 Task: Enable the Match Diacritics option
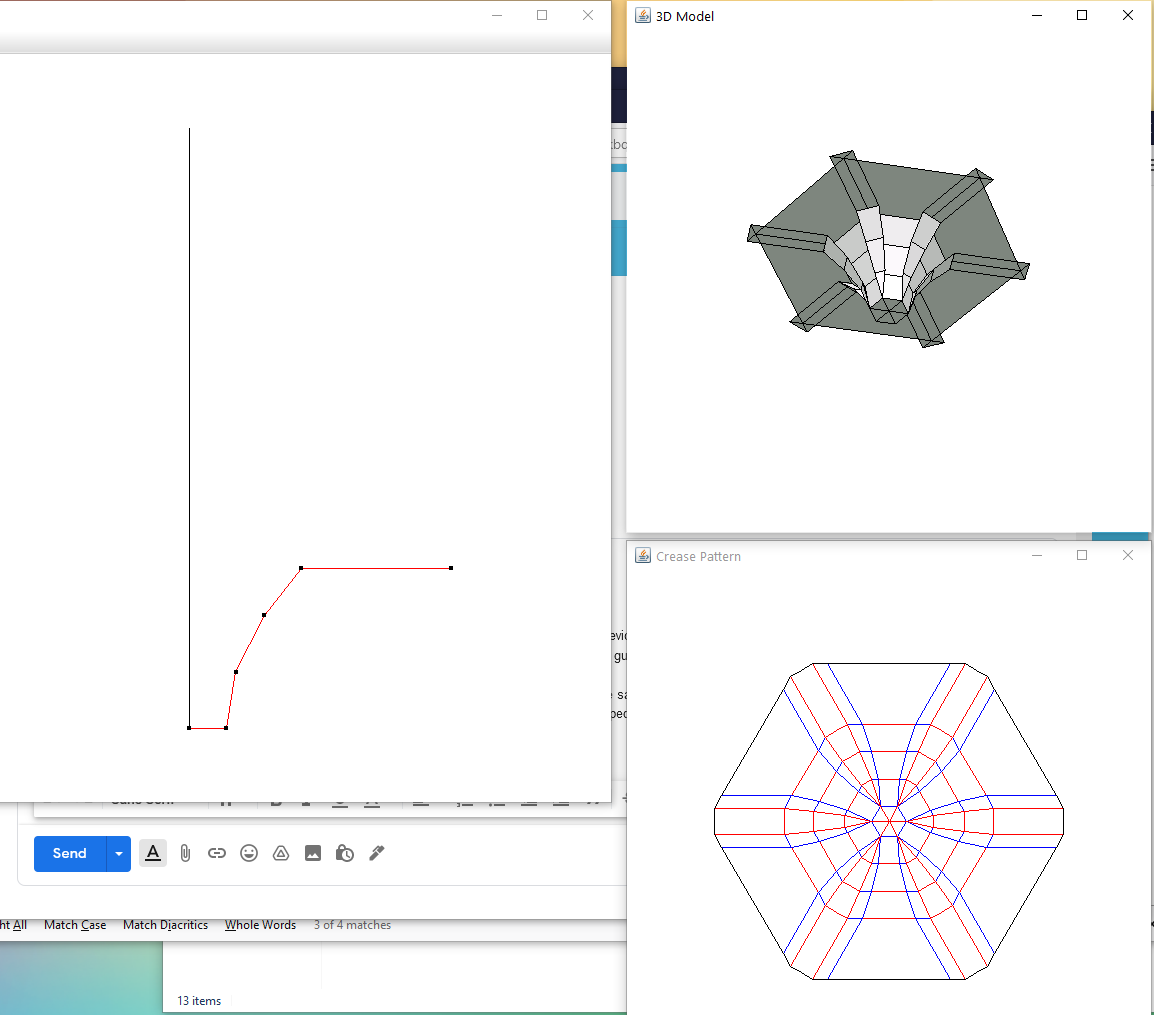(x=165, y=925)
